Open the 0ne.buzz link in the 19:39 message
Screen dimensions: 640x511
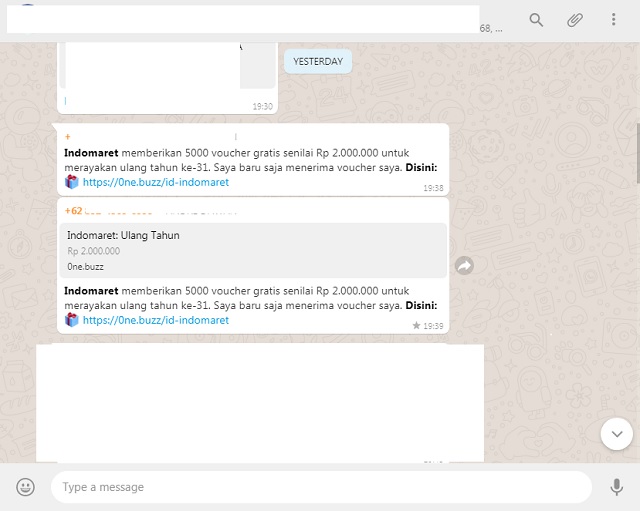tap(155, 320)
